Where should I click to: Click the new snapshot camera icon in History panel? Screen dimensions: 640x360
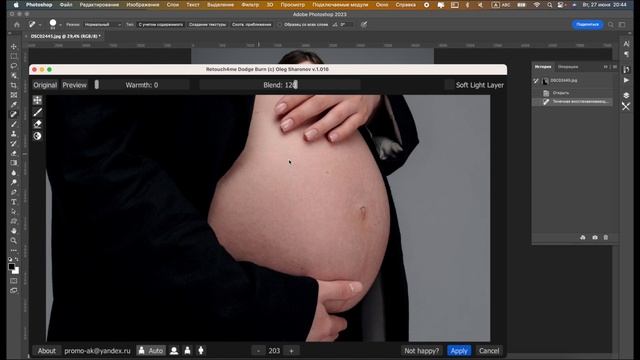[x=595, y=237]
